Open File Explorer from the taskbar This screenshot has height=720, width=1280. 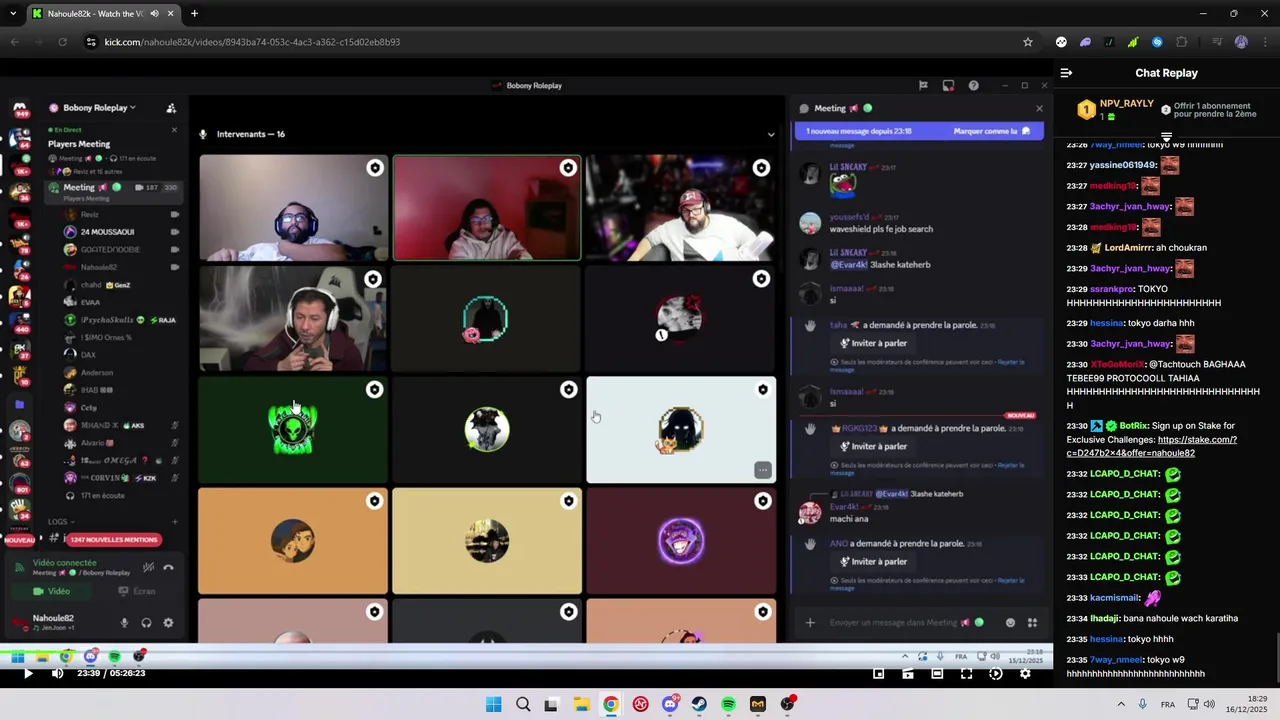coord(581,704)
